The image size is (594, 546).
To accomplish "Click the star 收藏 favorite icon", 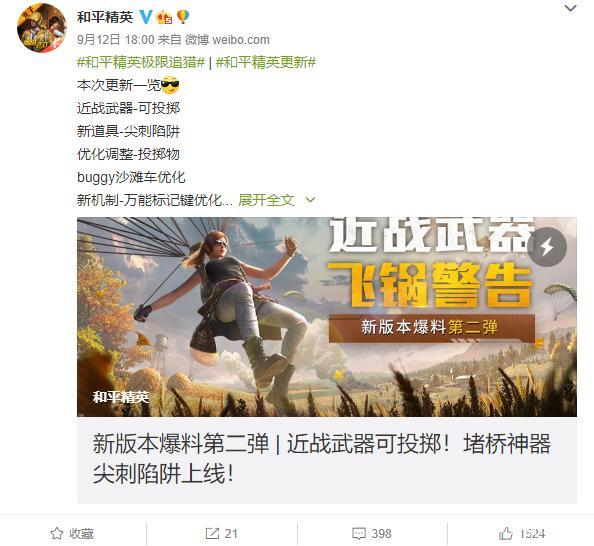I will (56, 533).
